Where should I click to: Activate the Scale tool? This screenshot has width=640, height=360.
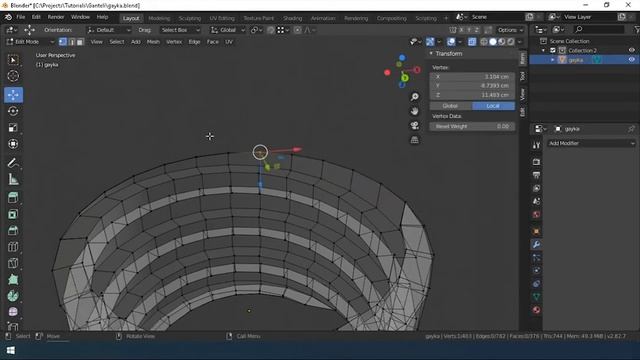pyautogui.click(x=13, y=127)
